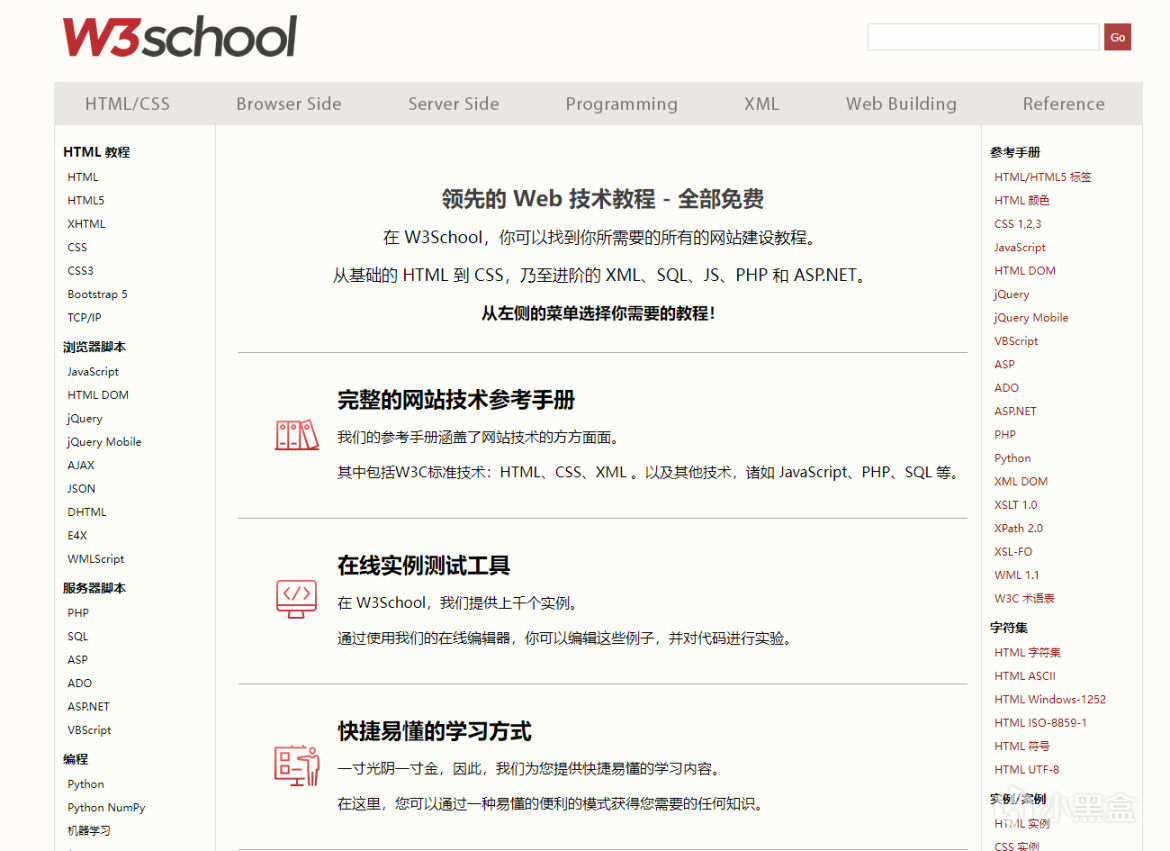The height and width of the screenshot is (851, 1170).
Task: Open jQuery Mobile in left sidebar
Action: [104, 442]
